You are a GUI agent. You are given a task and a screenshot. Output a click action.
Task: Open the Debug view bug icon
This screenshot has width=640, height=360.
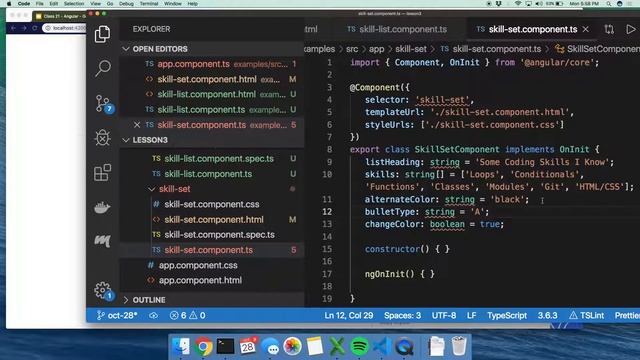[x=102, y=138]
